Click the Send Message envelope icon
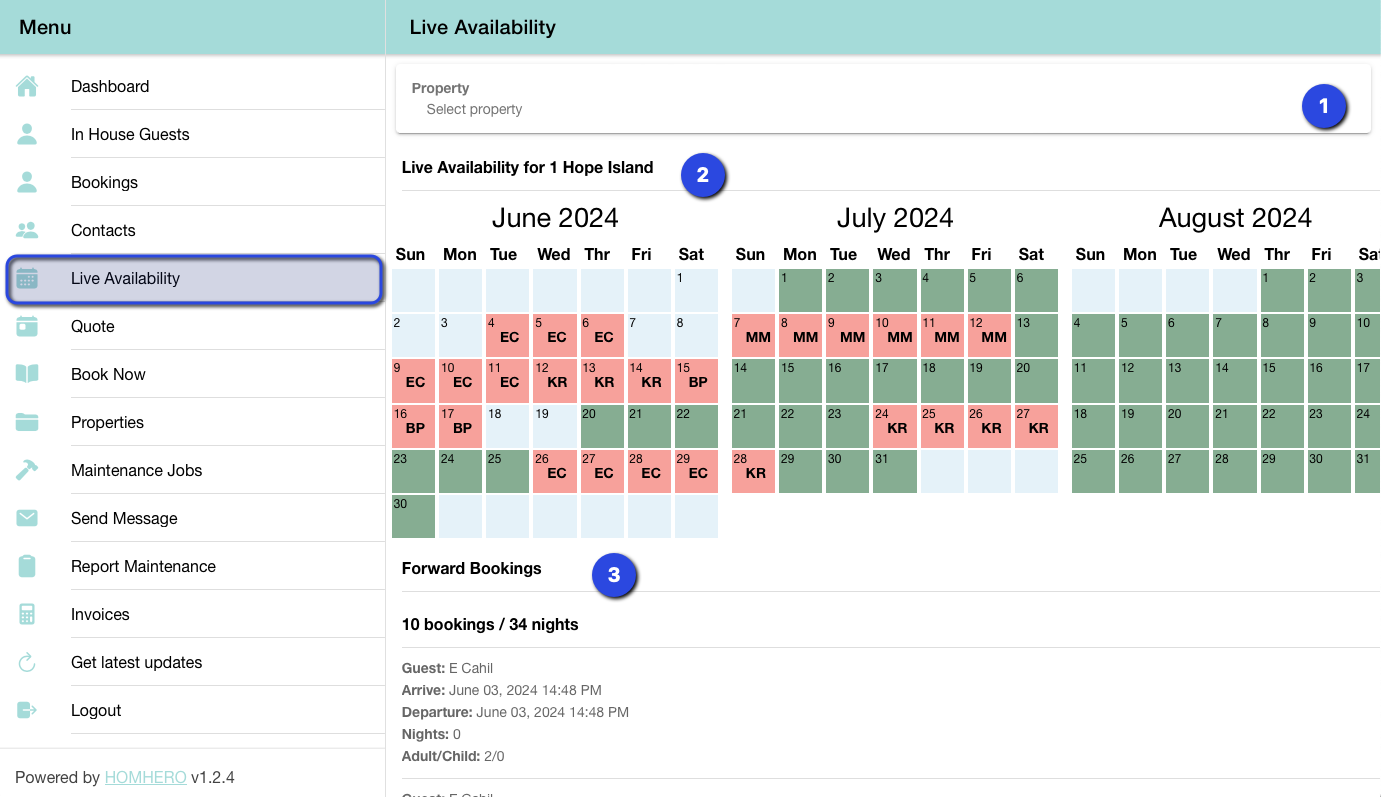This screenshot has width=1381, height=797. click(x=27, y=519)
